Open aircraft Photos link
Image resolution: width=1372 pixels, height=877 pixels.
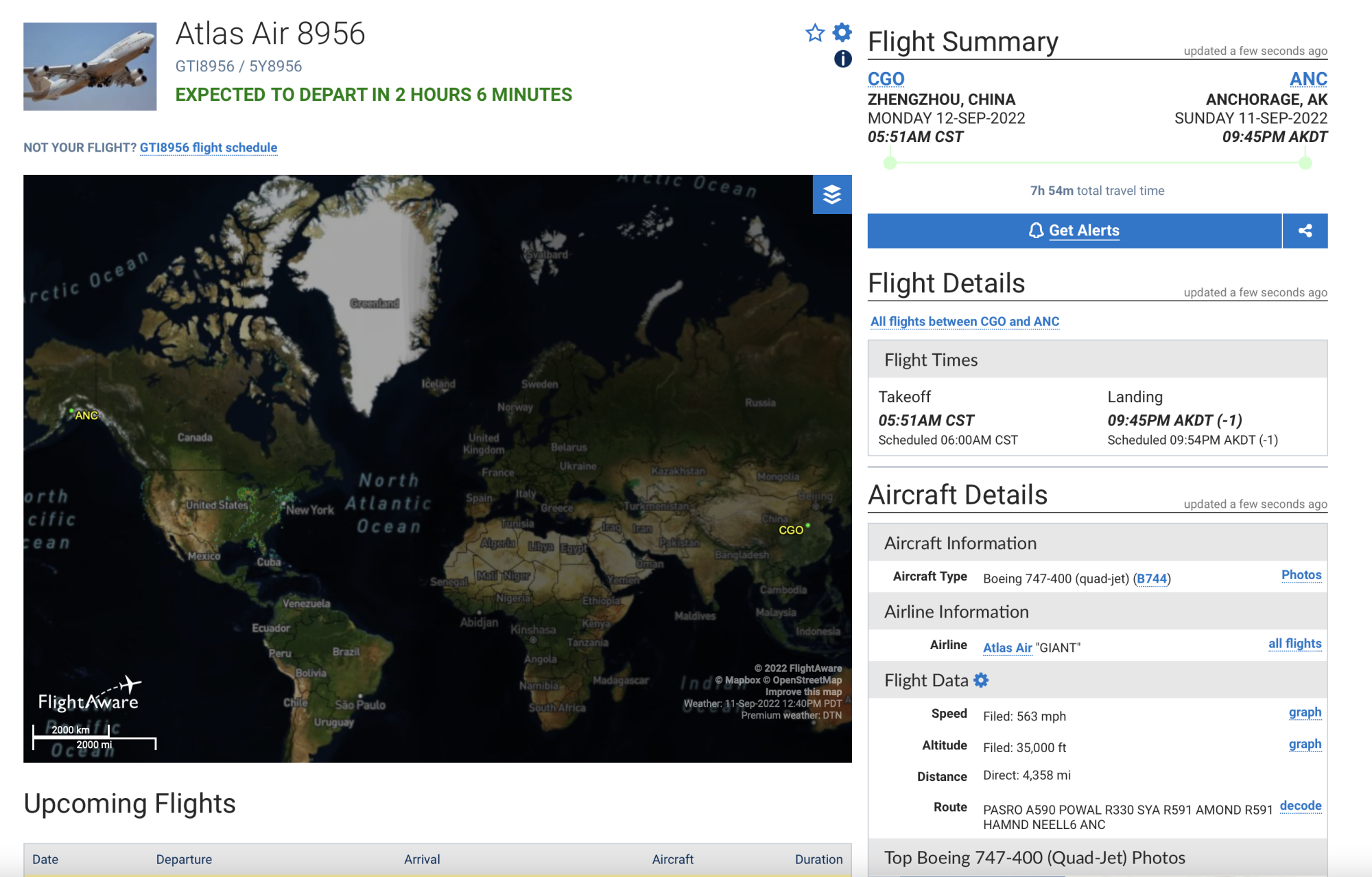click(1301, 575)
